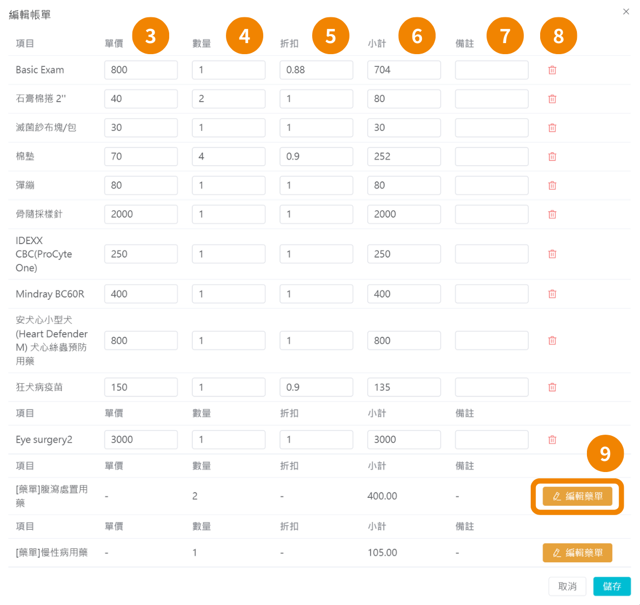640x605 pixels.
Task: Click remarks field for Basic Exam
Action: [x=492, y=70]
